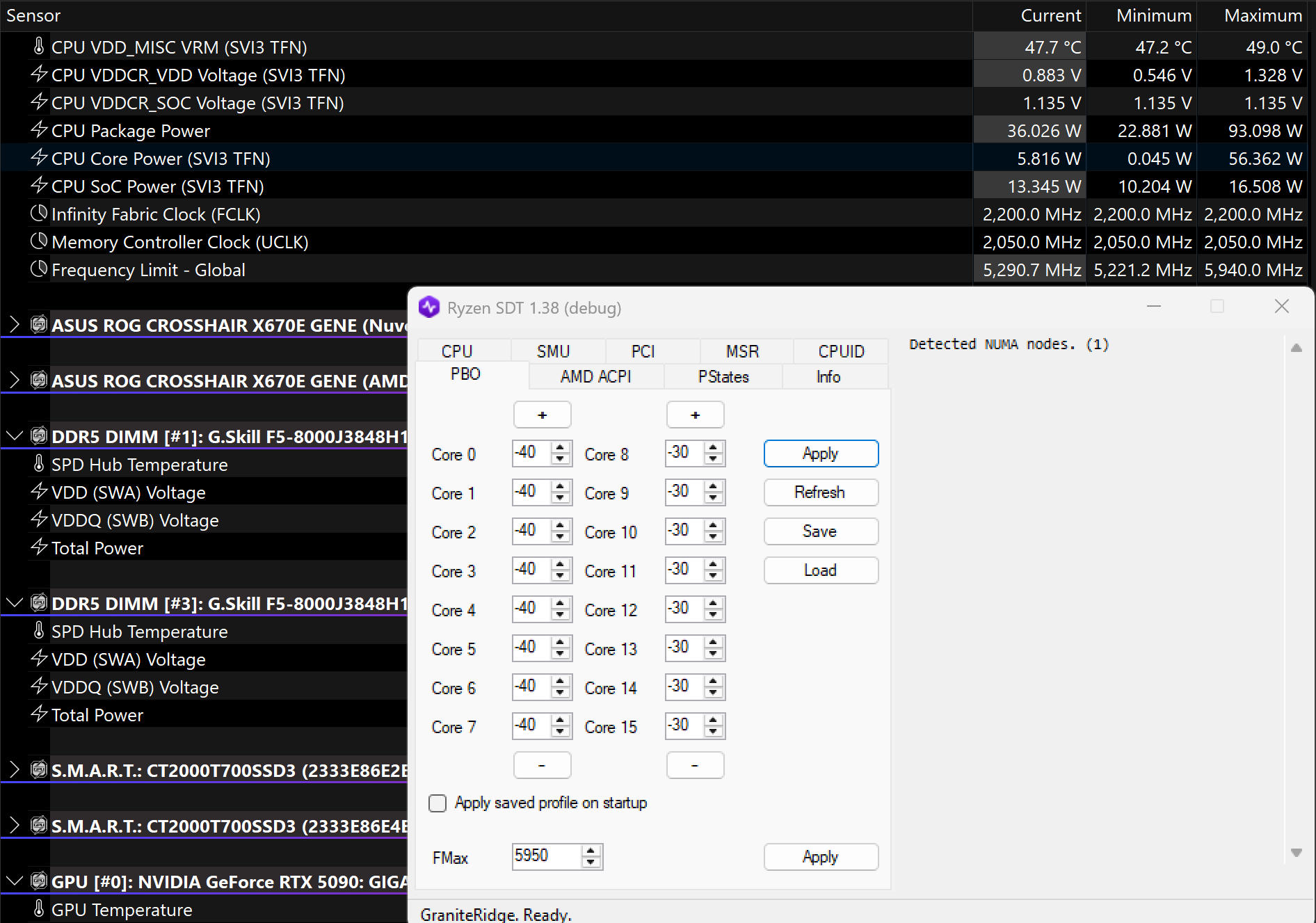Click thermometer icon beside GPU Temperature
Screen dimensions: 1316x923
[39, 909]
